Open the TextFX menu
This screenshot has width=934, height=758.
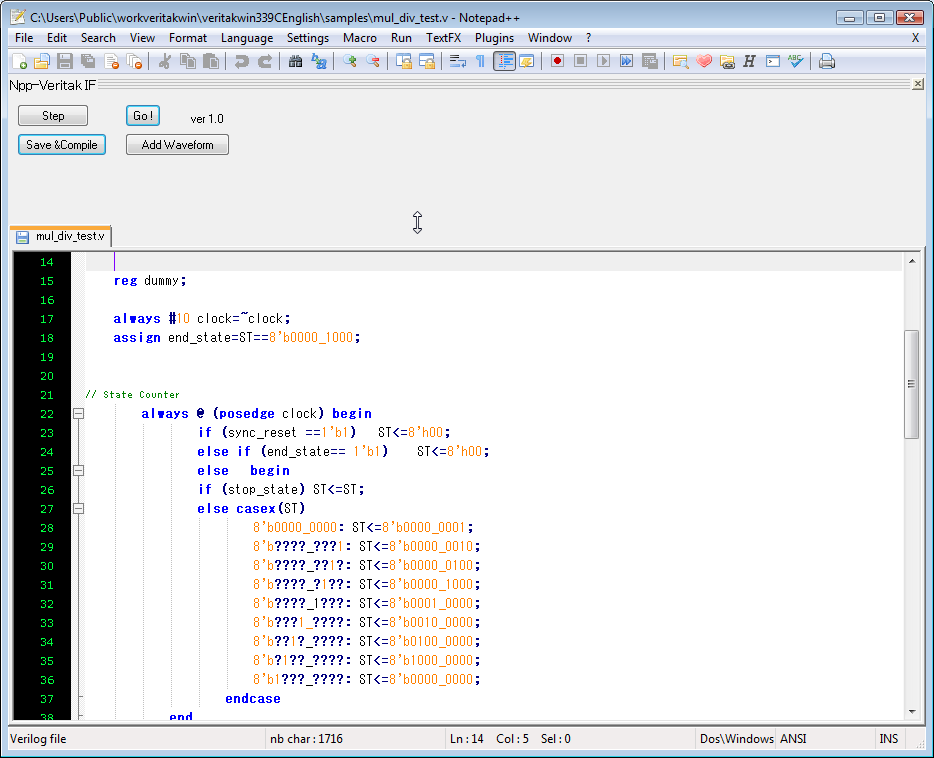click(443, 38)
